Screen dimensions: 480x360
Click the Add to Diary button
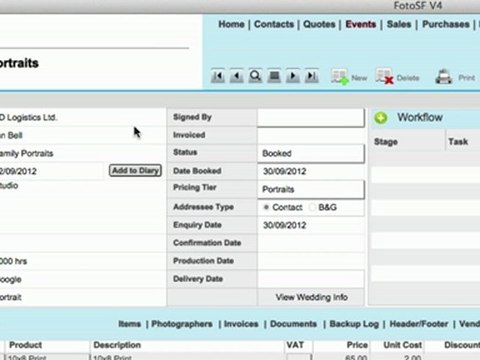(135, 171)
